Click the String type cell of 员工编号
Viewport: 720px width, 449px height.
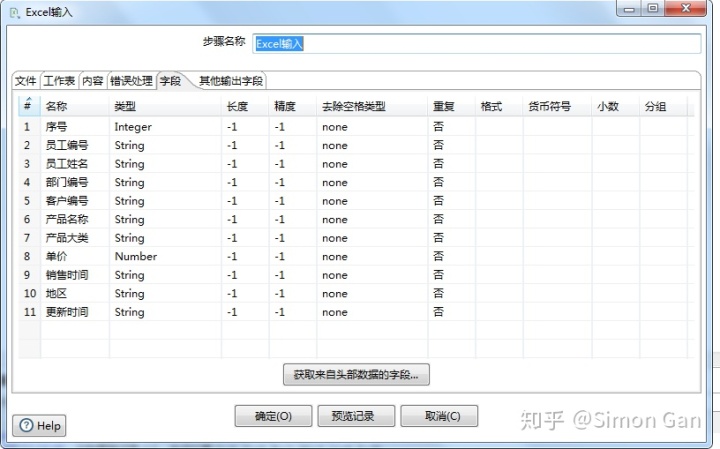(165, 145)
